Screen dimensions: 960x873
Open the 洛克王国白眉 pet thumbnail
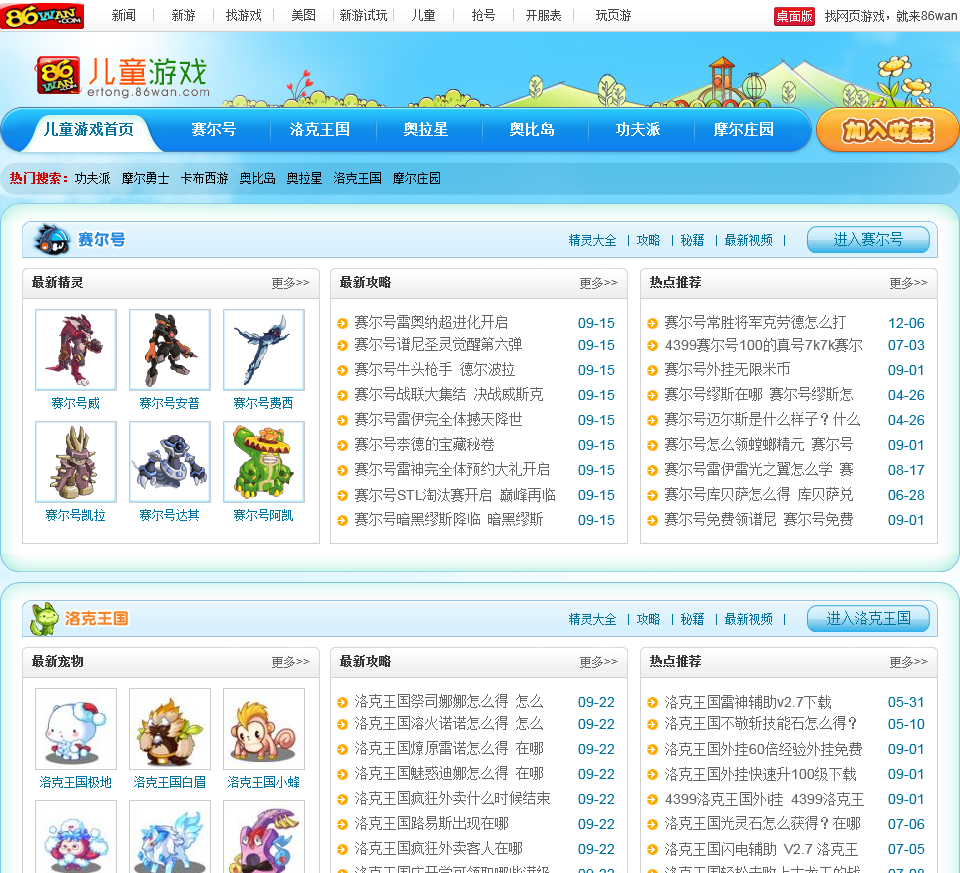(170, 729)
